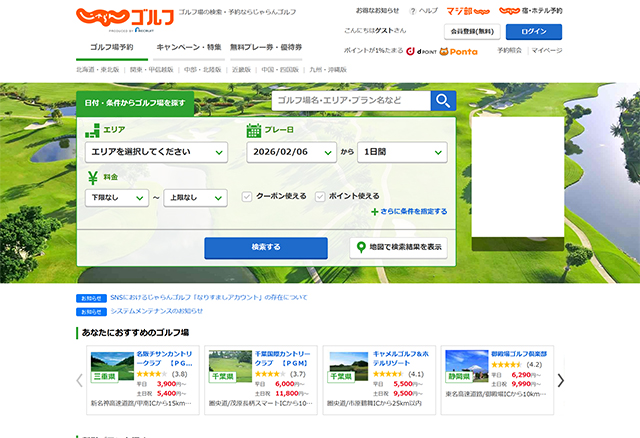Click the golf course name search field
This screenshot has width=640, height=438.
(351, 100)
